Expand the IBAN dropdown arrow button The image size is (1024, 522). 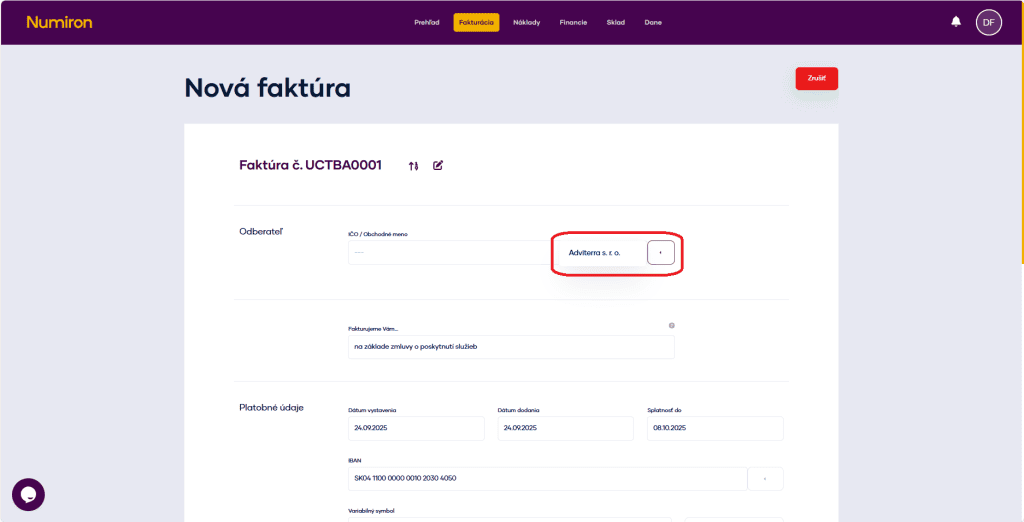[x=765, y=479]
